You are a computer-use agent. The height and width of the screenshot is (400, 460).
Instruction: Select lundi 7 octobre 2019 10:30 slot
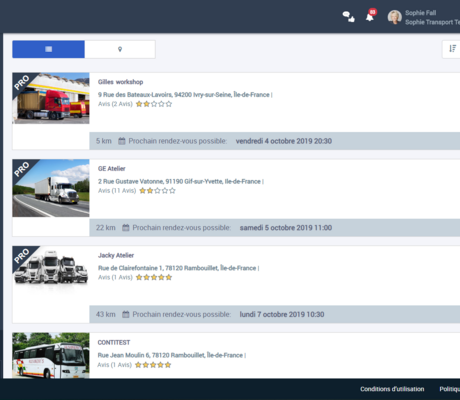[282, 314]
